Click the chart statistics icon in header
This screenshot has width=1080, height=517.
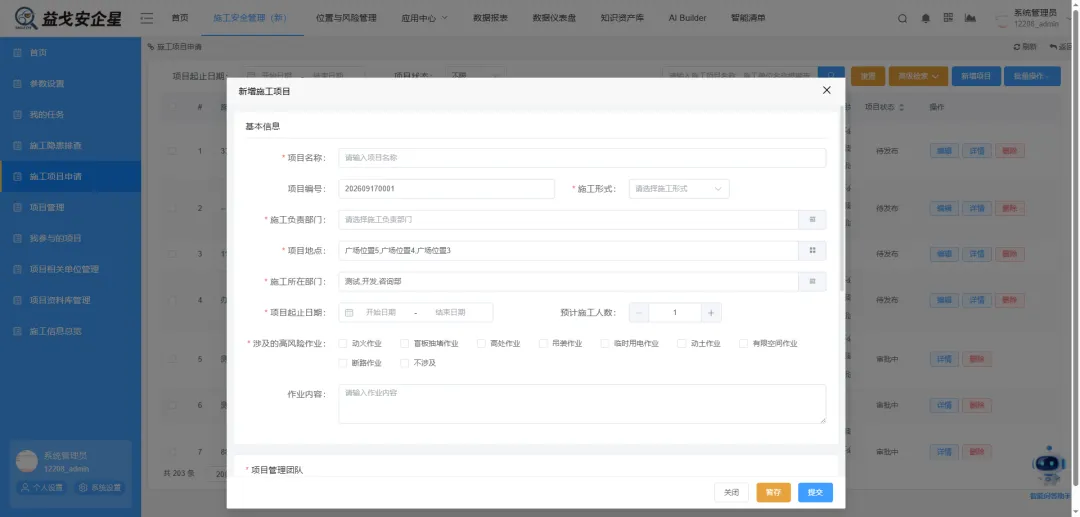tap(970, 18)
